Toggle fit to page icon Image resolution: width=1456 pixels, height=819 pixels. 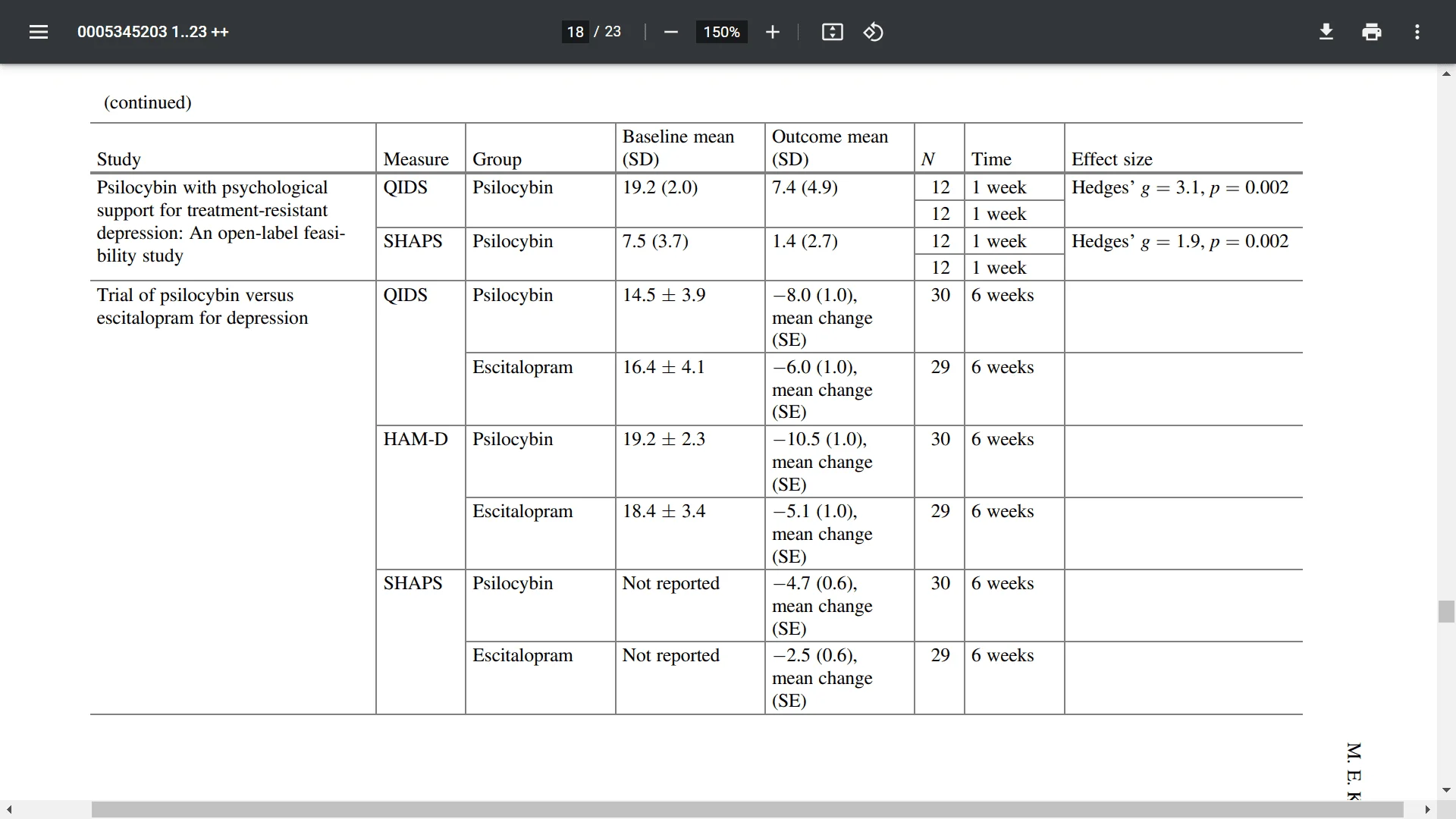coord(832,32)
